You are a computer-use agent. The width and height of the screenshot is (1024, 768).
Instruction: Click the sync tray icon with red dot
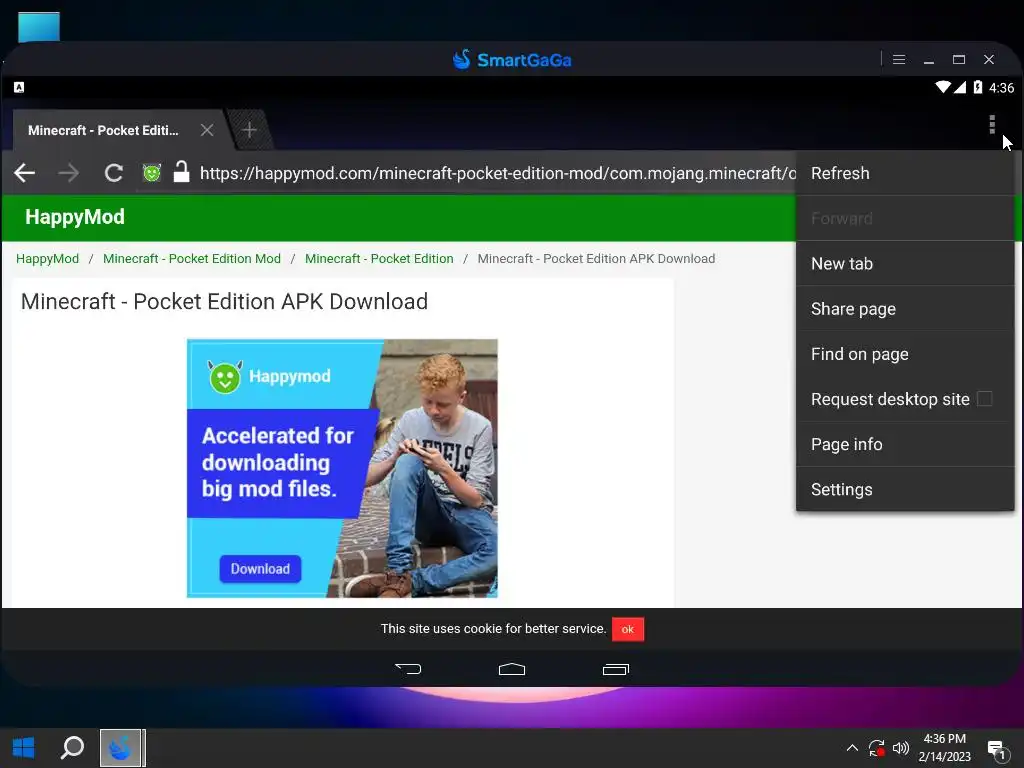pos(876,748)
